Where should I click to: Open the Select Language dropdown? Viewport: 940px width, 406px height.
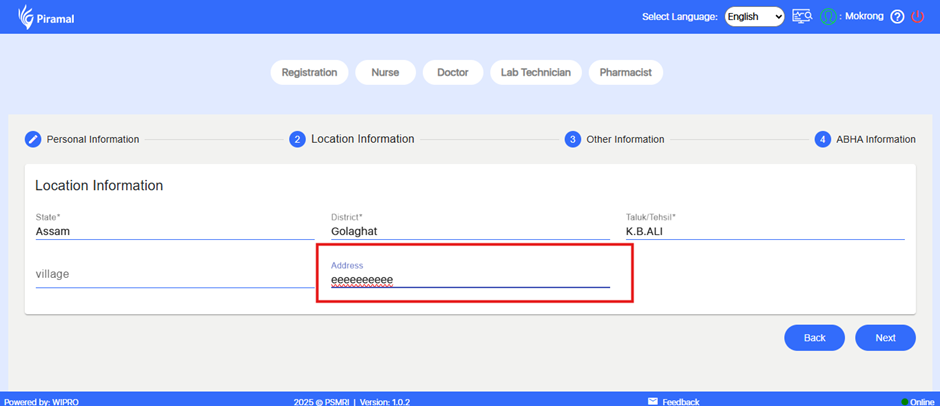[754, 17]
